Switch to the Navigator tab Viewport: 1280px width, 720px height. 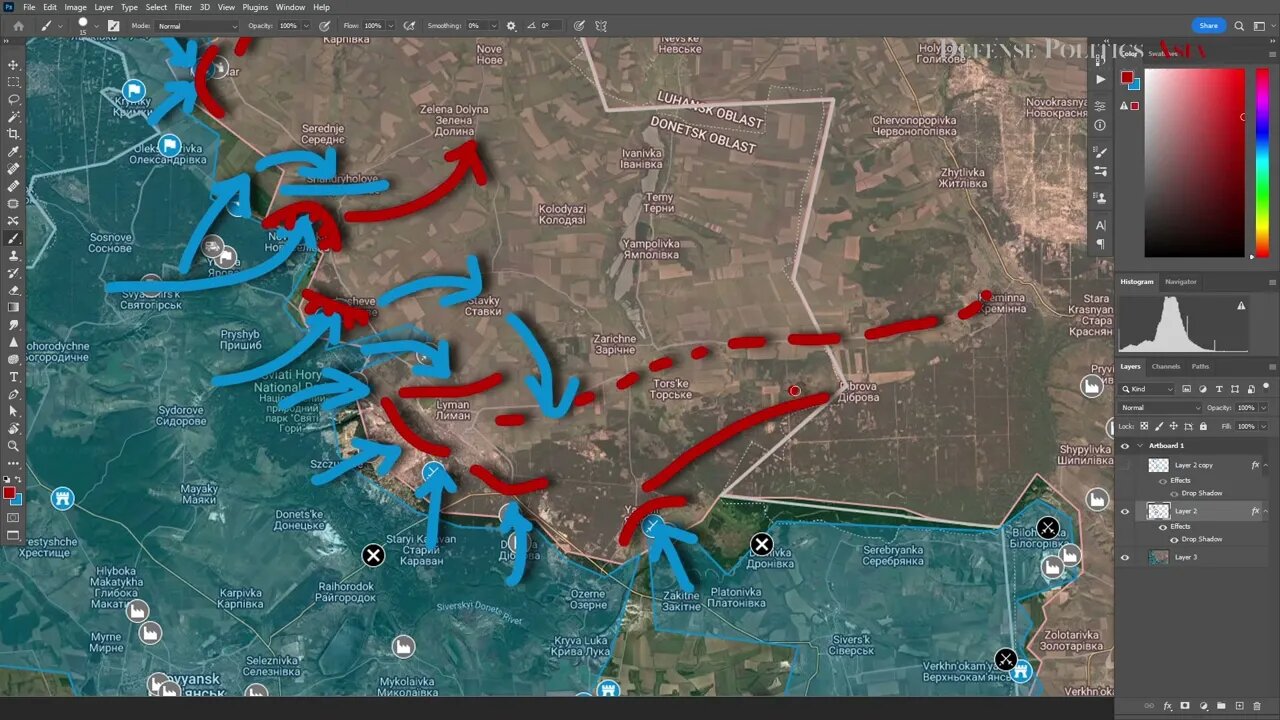1181,282
